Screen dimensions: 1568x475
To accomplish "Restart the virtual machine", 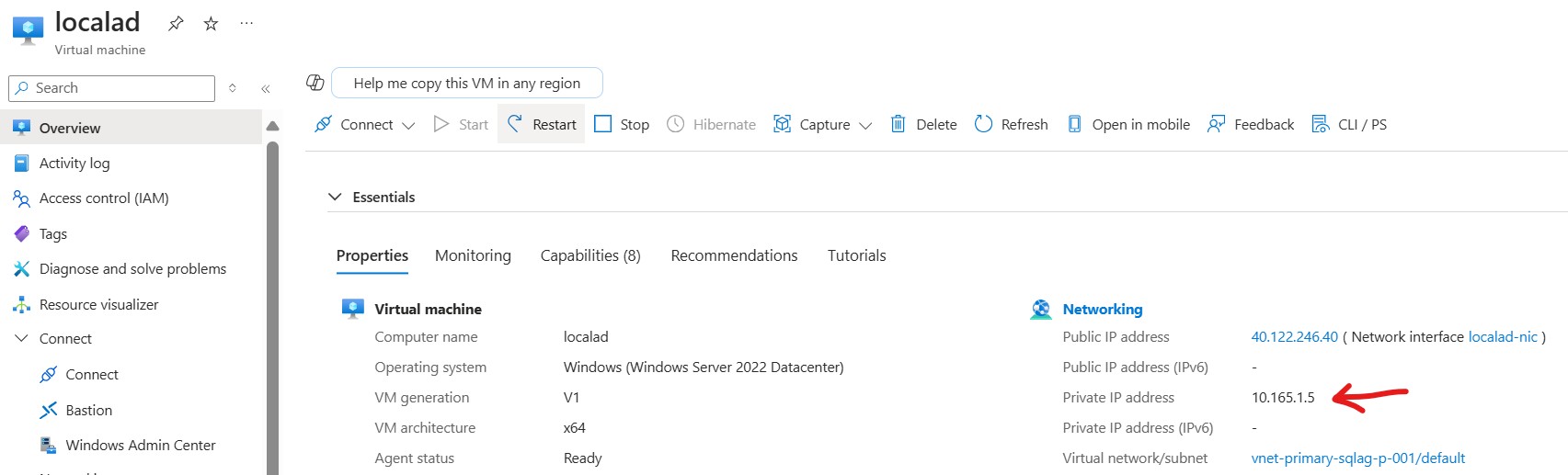I will point(542,124).
